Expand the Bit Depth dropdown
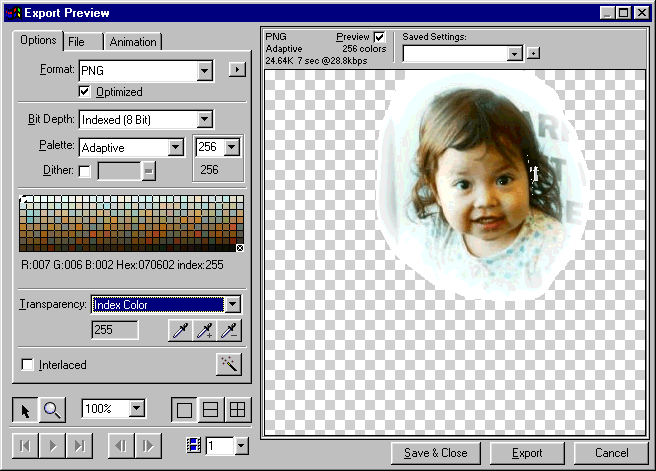Image resolution: width=656 pixels, height=471 pixels. pos(205,120)
